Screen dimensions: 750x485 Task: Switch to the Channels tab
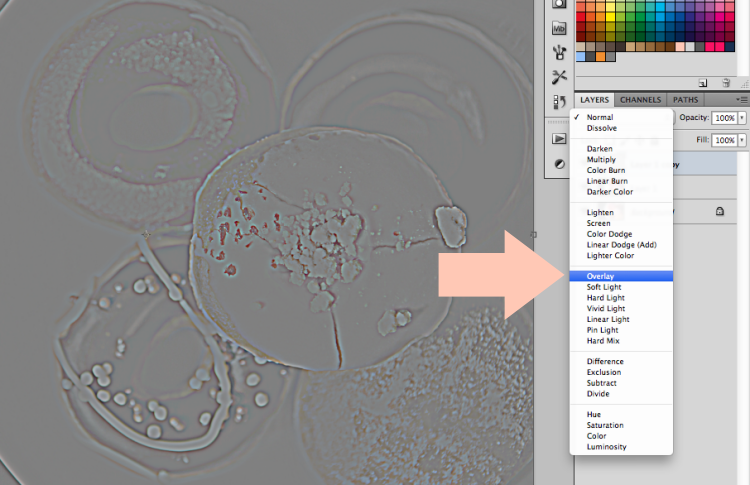coord(640,100)
